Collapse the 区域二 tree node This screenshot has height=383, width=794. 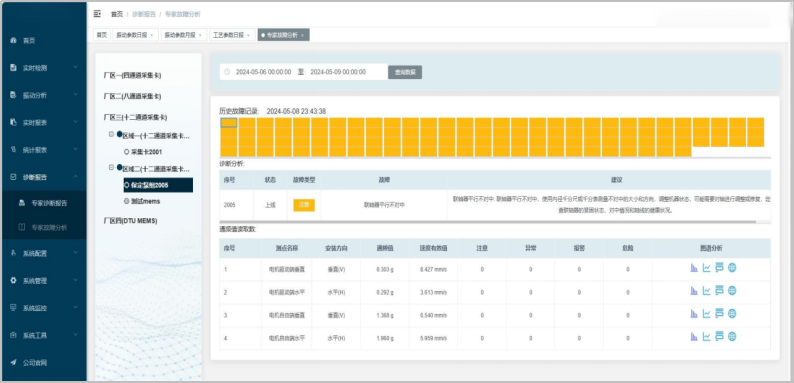point(111,167)
